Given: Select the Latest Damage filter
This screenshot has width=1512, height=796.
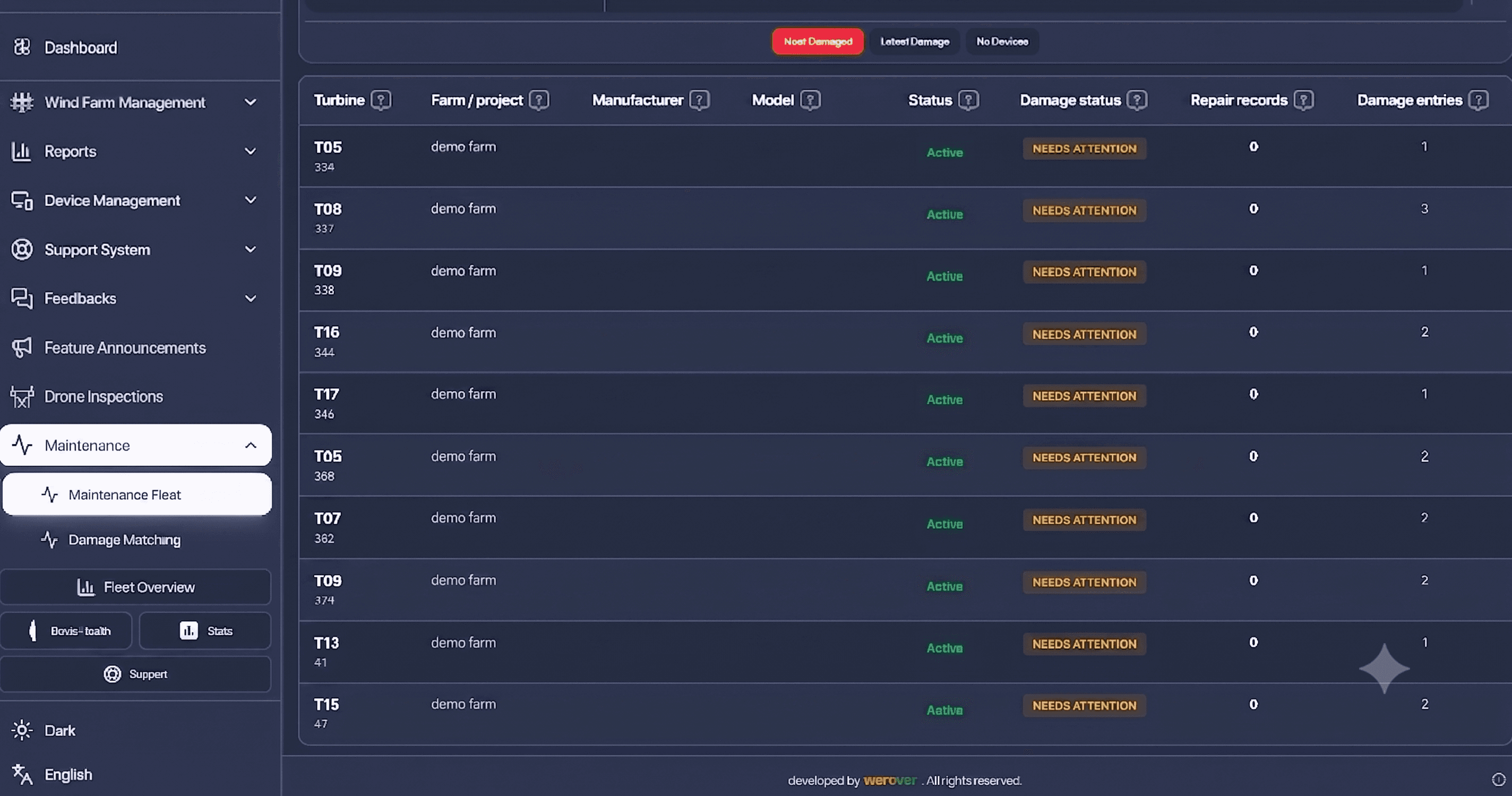Looking at the screenshot, I should [x=915, y=41].
